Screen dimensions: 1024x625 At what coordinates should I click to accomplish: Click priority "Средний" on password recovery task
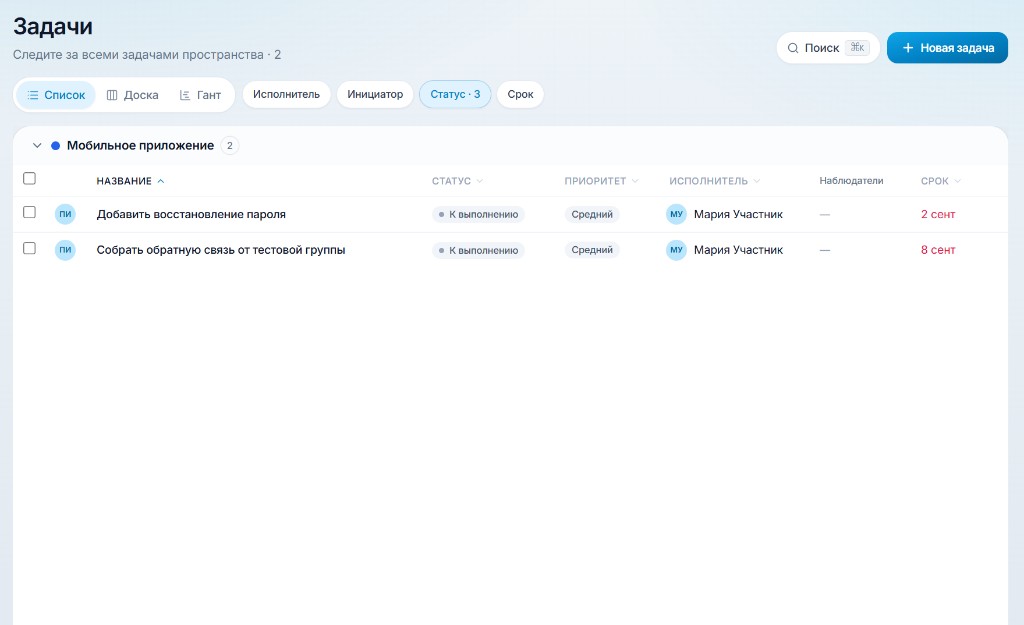click(x=592, y=214)
